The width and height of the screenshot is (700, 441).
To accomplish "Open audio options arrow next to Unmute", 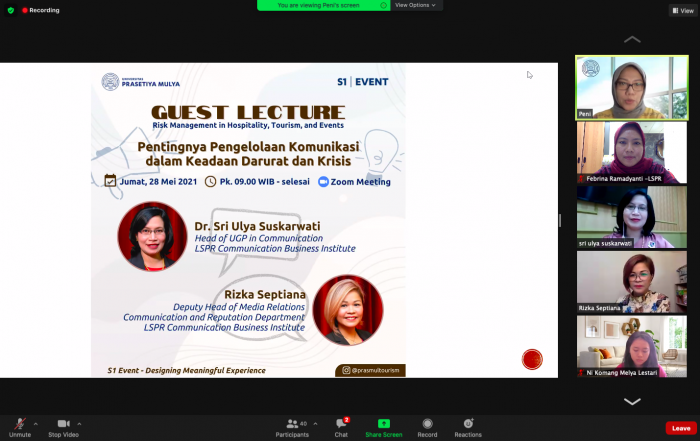I will click(x=36, y=424).
